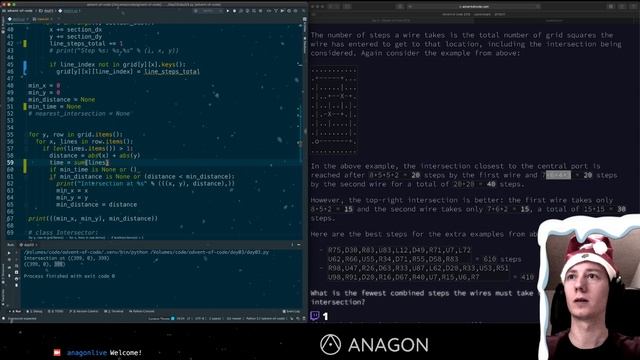The width and height of the screenshot is (640, 360).
Task: Click 'Process finished with exit code 0' console text
Action: [69, 276]
